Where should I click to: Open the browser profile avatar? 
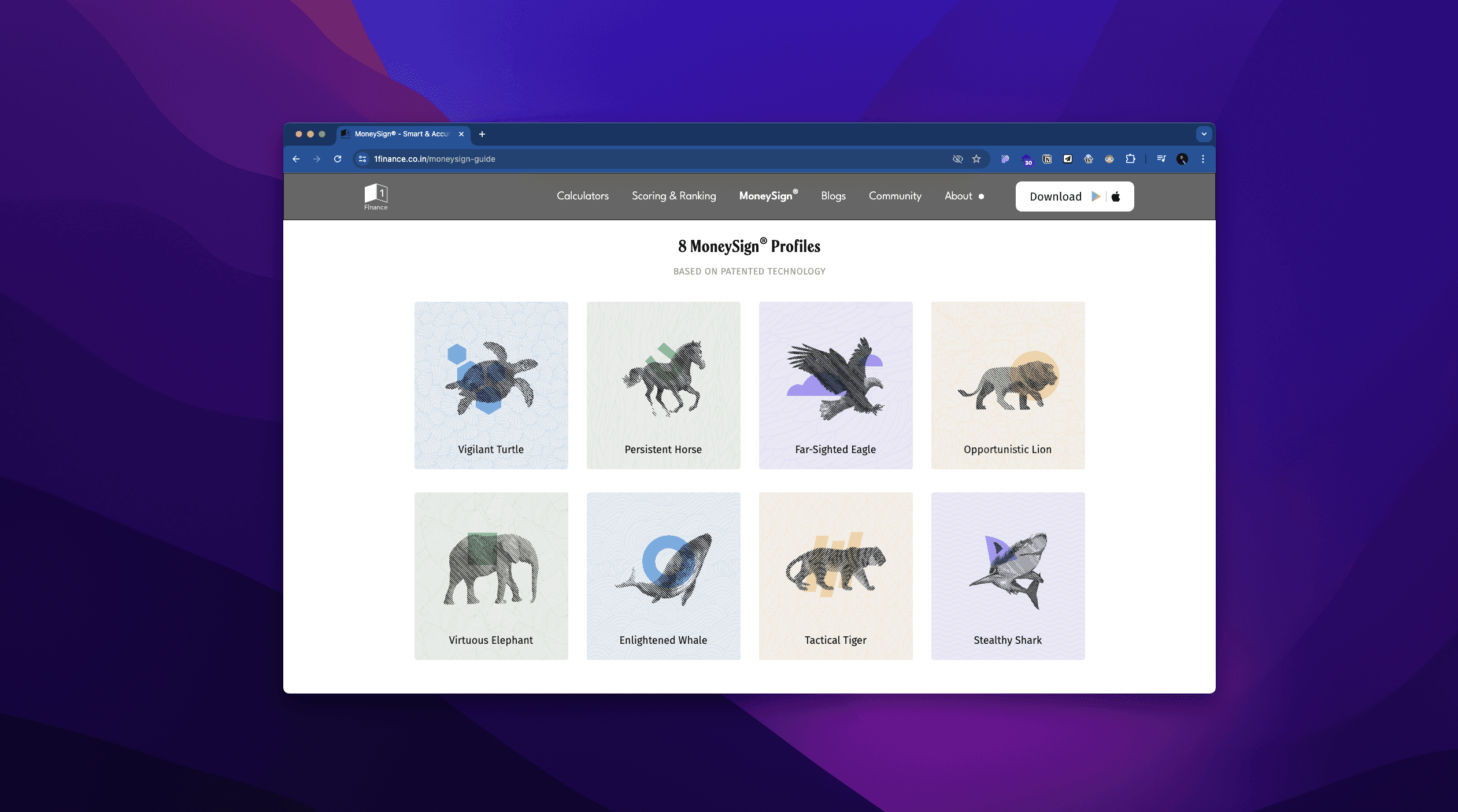click(1182, 159)
